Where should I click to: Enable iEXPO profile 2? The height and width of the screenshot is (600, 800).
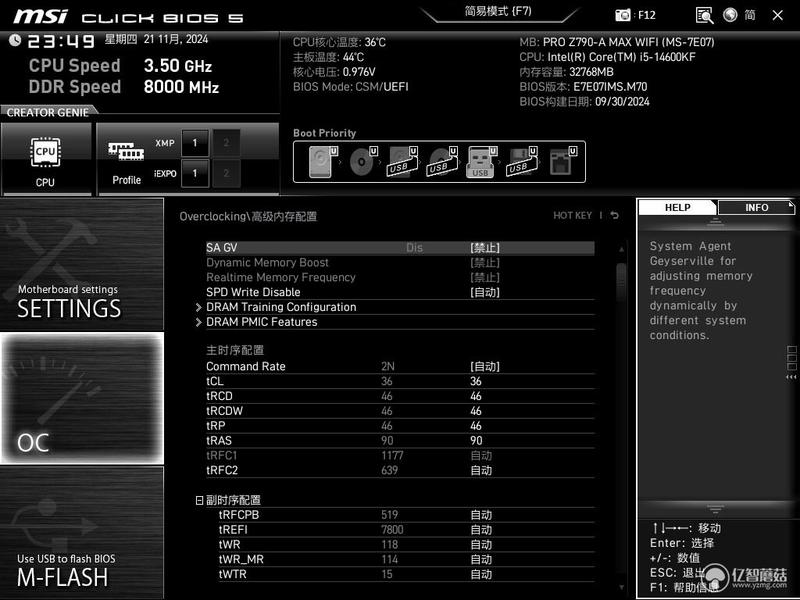tap(226, 173)
